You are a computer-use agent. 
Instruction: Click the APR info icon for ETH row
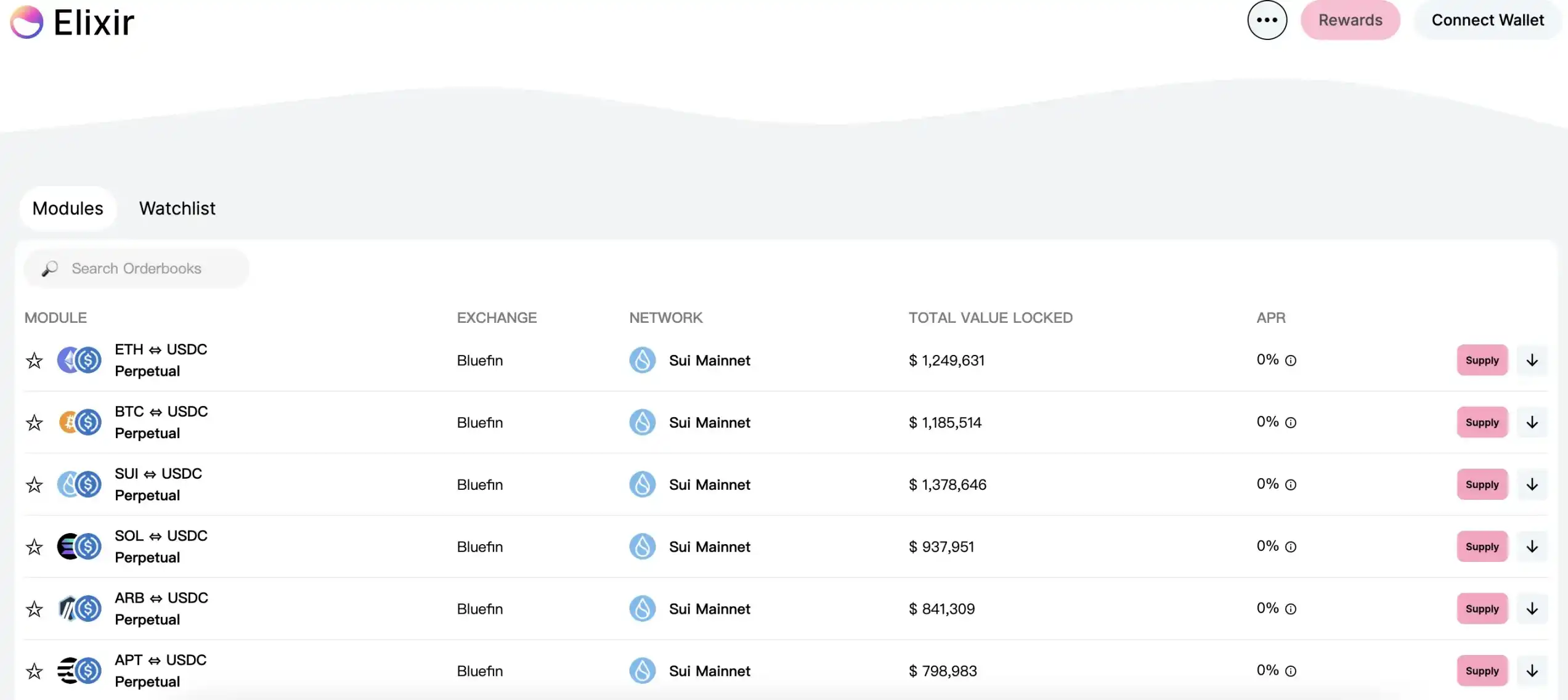pyautogui.click(x=1291, y=360)
